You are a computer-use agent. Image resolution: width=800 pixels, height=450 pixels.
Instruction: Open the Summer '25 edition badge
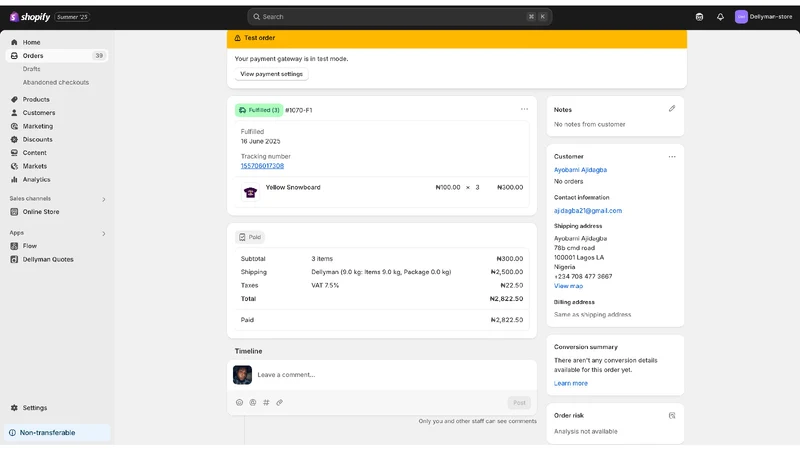[72, 17]
